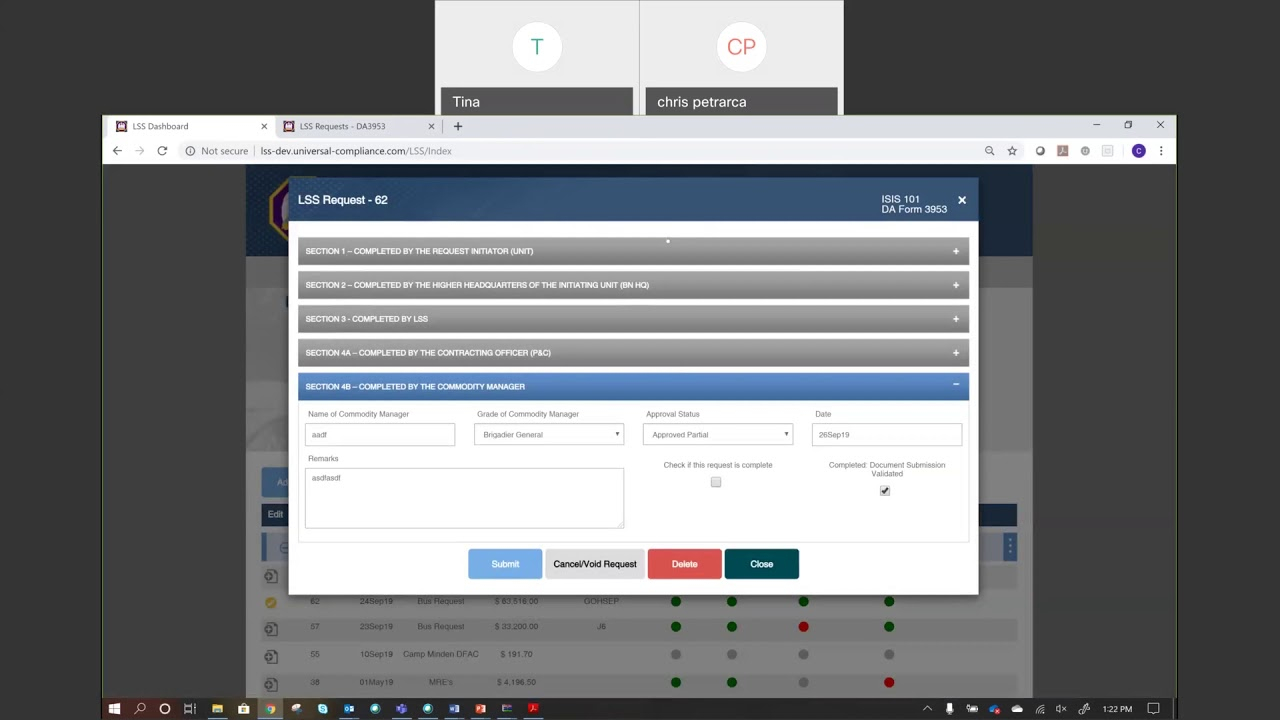Viewport: 1280px width, 720px height.
Task: Click the Edit column header in grid
Action: (275, 514)
